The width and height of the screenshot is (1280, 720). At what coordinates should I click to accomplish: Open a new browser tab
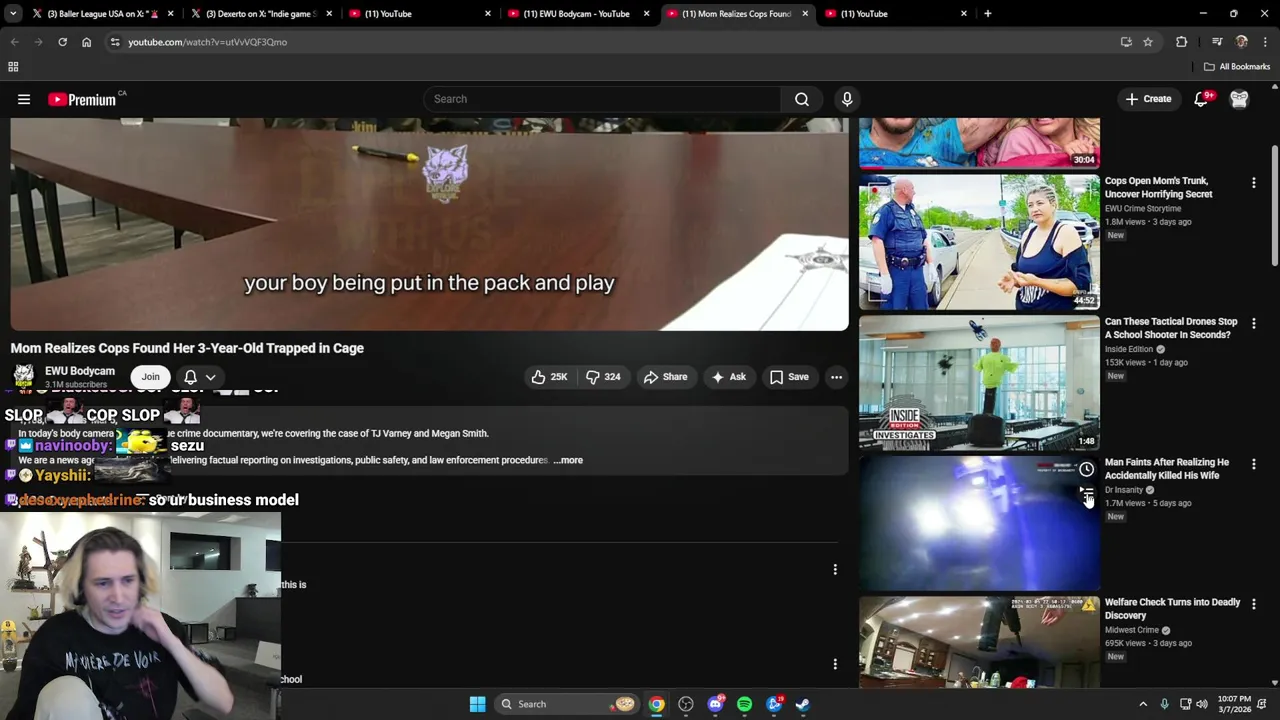987,14
